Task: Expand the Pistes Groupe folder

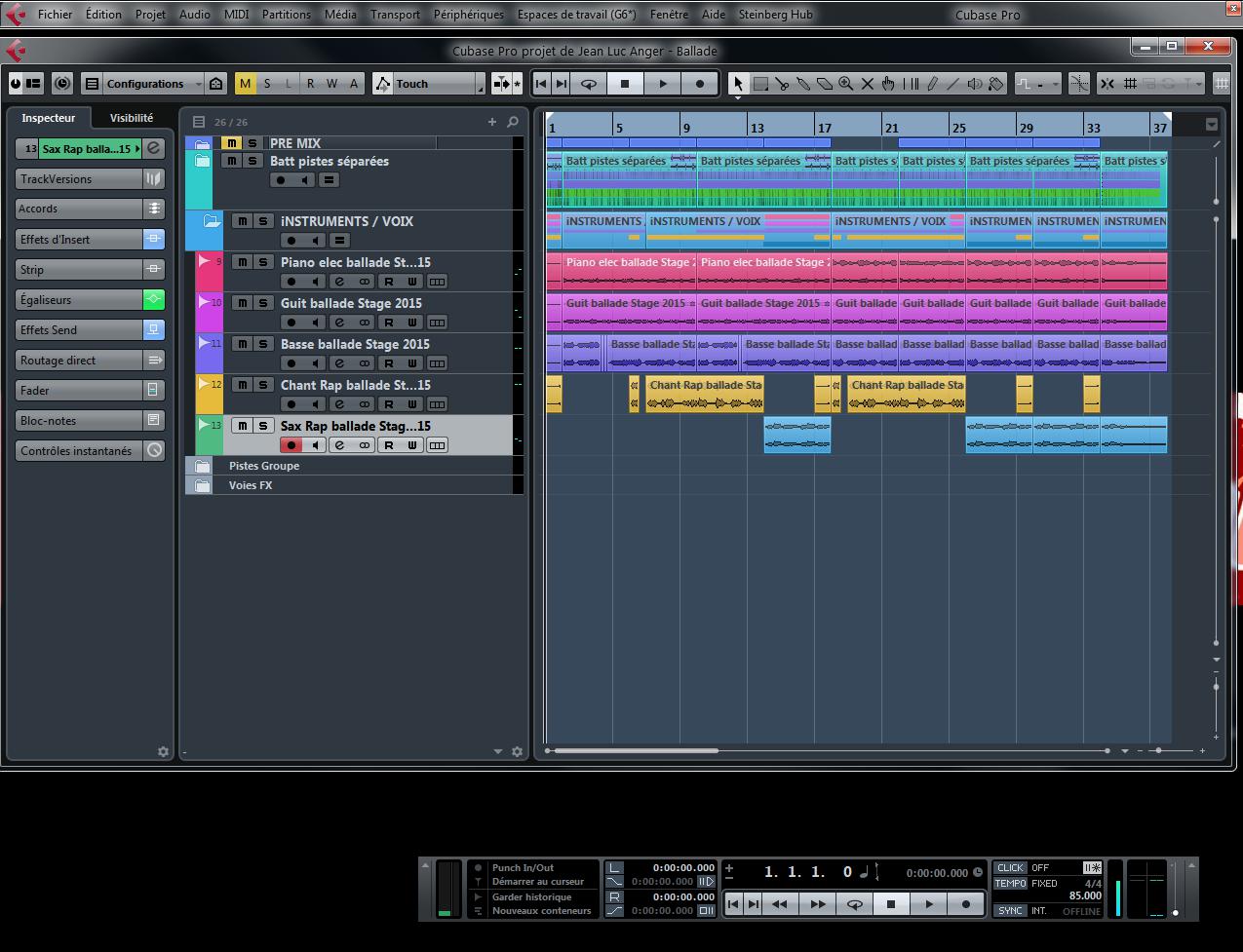Action: coord(202,466)
